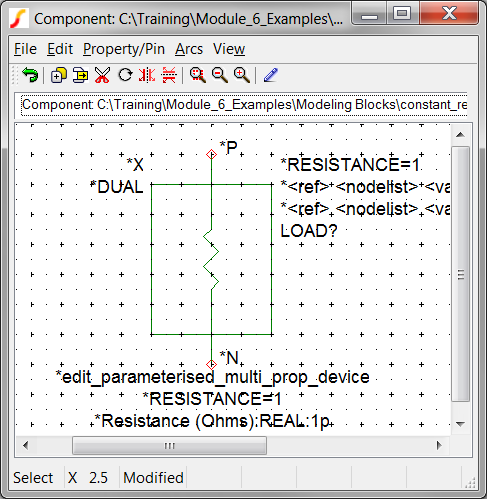
Task: Zoom in with the plus magnifier icon
Action: click(242, 75)
